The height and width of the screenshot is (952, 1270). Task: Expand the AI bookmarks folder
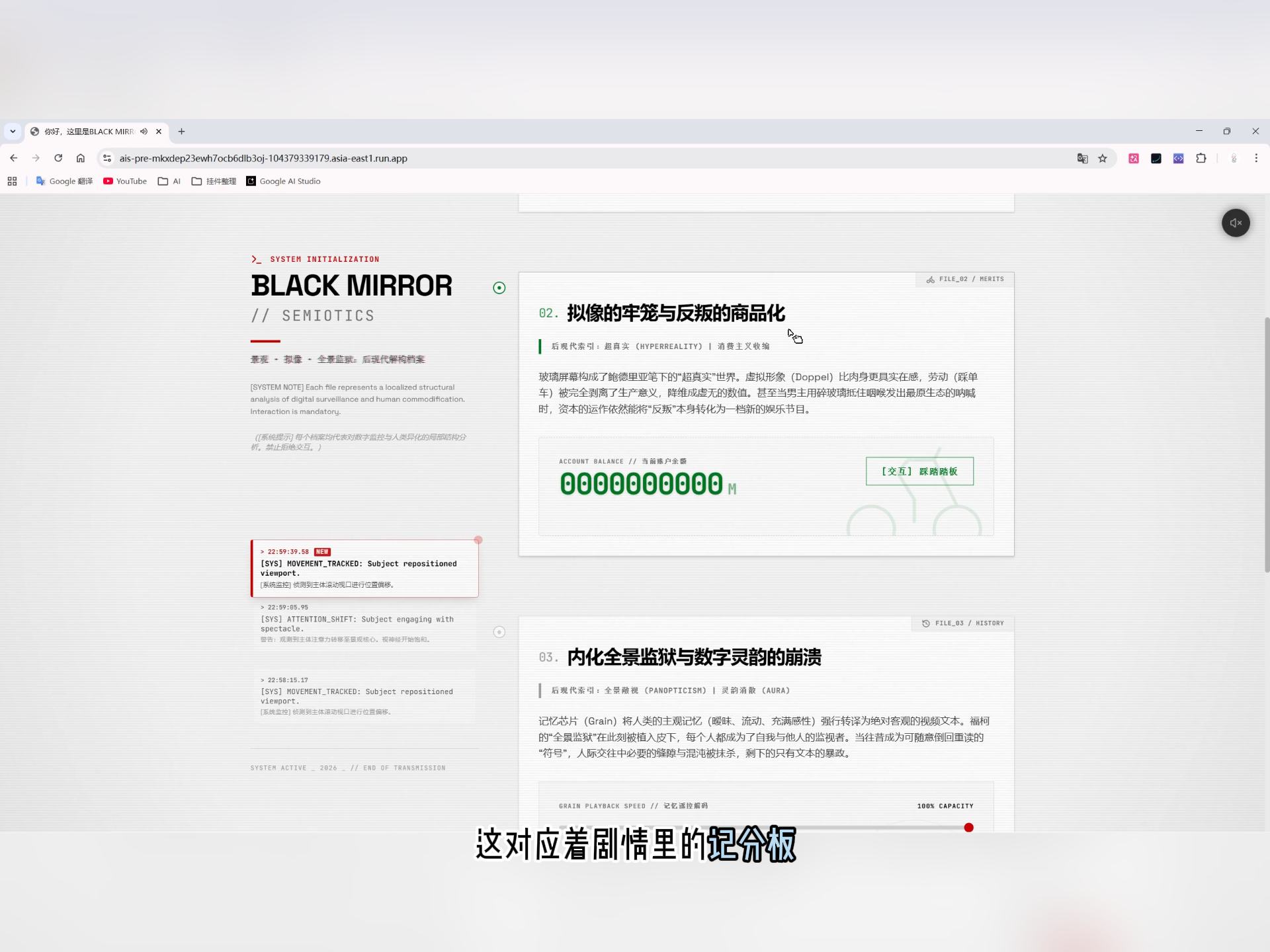click(169, 181)
